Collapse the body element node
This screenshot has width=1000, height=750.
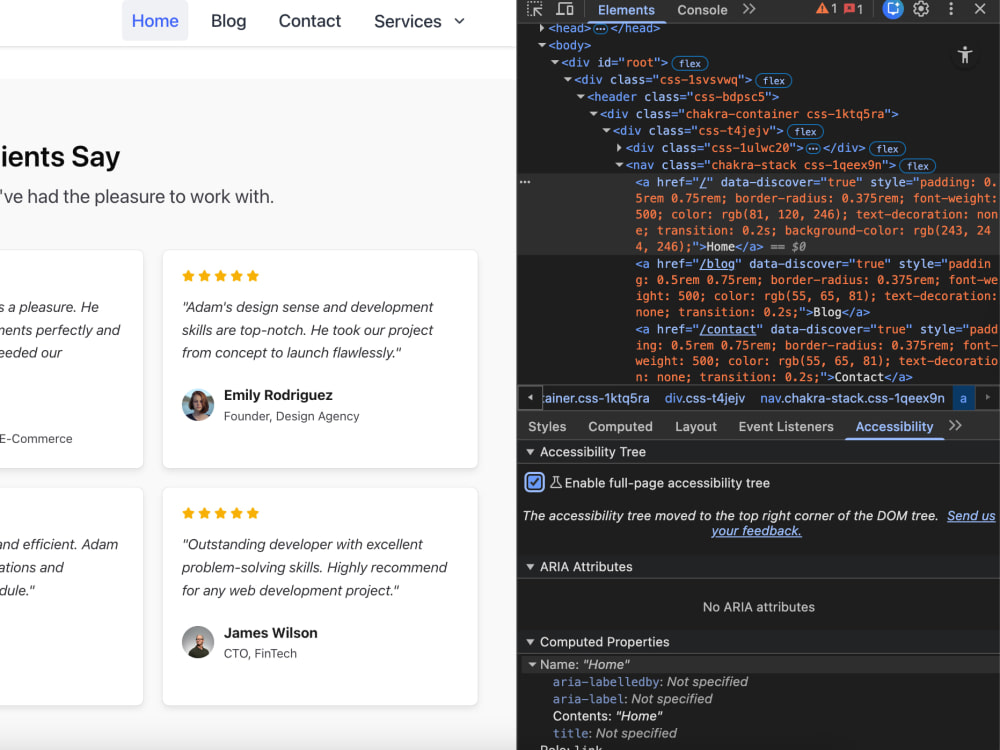coord(541,45)
